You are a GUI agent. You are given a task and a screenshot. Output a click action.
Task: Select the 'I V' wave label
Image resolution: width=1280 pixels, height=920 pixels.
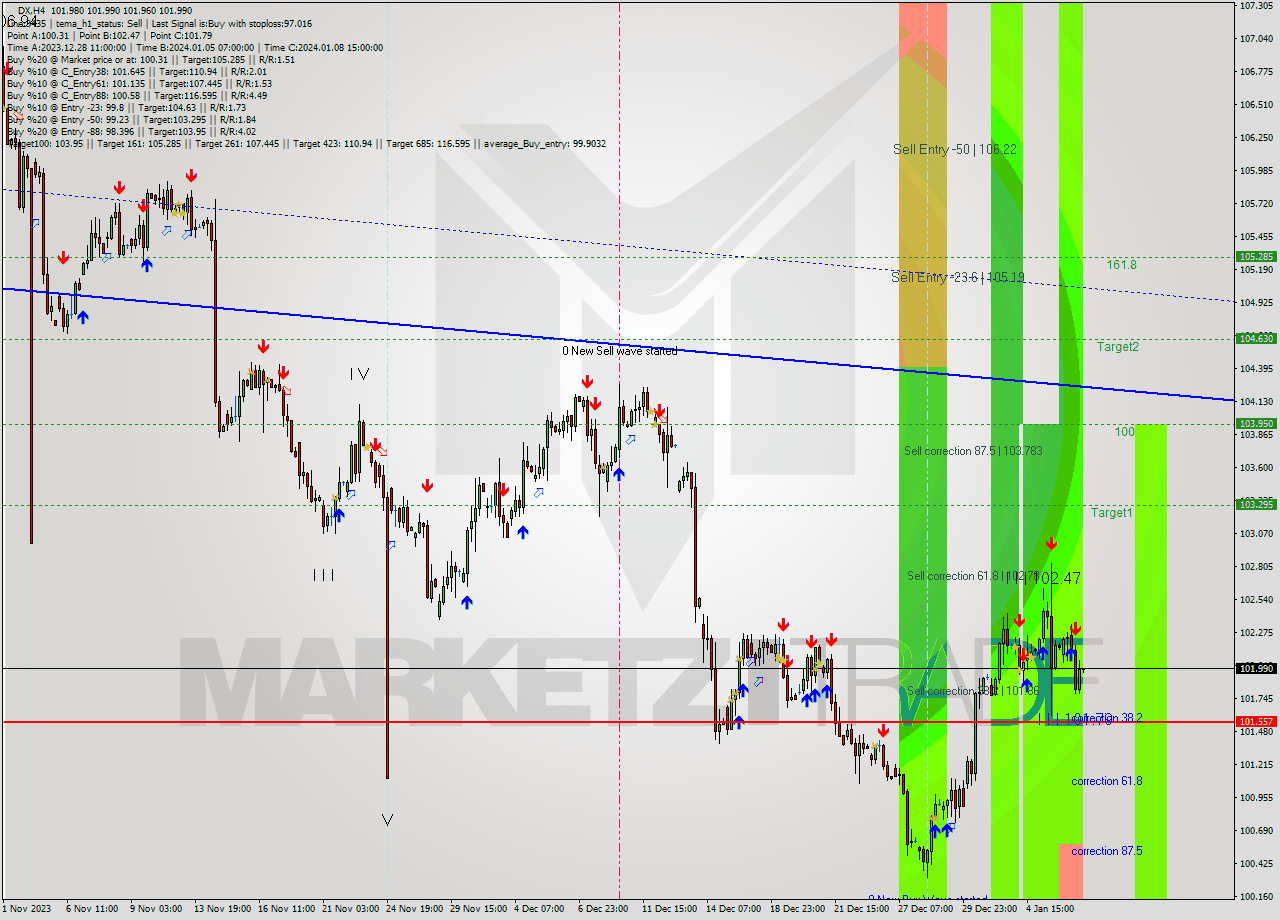tap(359, 374)
